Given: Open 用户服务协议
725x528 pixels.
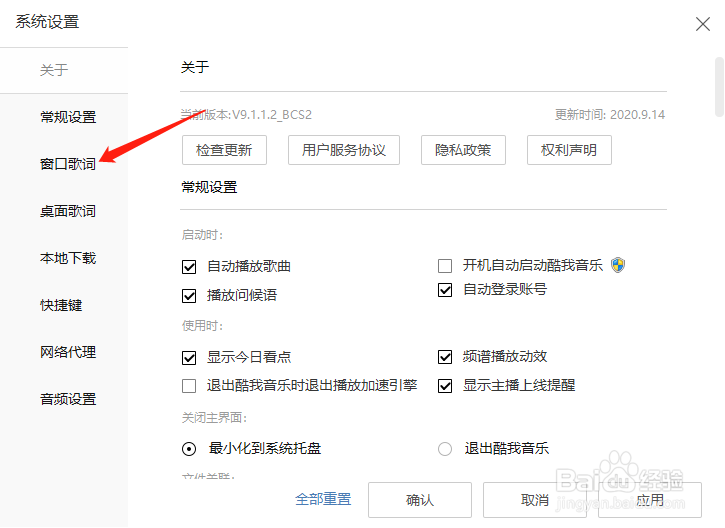Looking at the screenshot, I should [344, 150].
